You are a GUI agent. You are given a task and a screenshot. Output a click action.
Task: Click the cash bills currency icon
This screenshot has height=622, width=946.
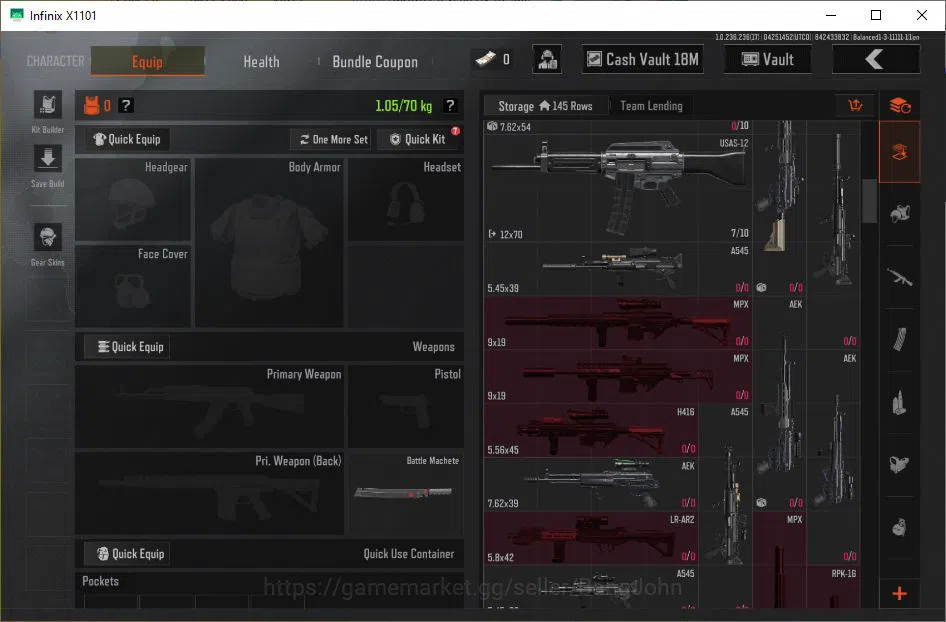(x=486, y=59)
